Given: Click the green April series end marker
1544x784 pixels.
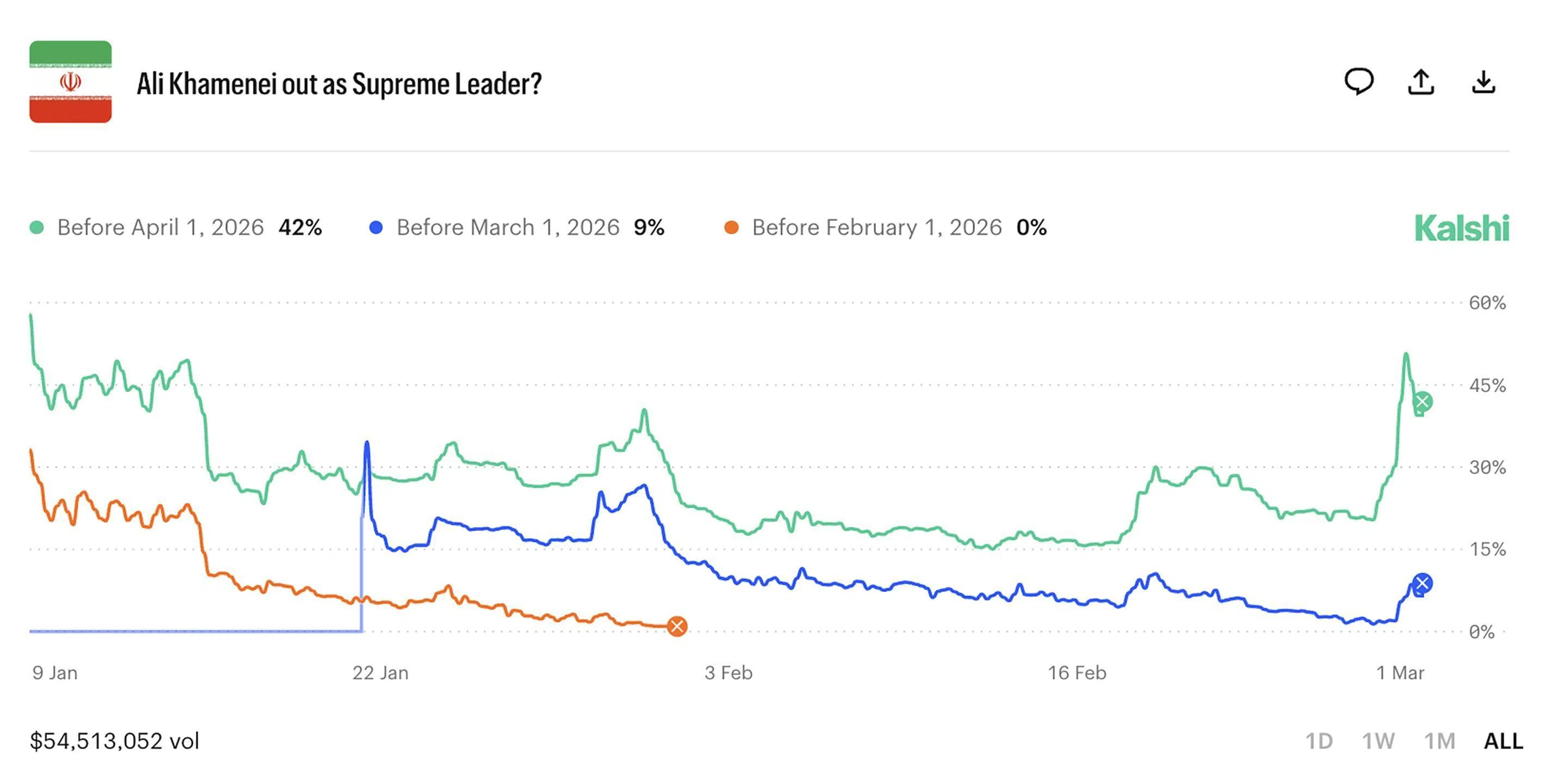Looking at the screenshot, I should click(x=1423, y=402).
